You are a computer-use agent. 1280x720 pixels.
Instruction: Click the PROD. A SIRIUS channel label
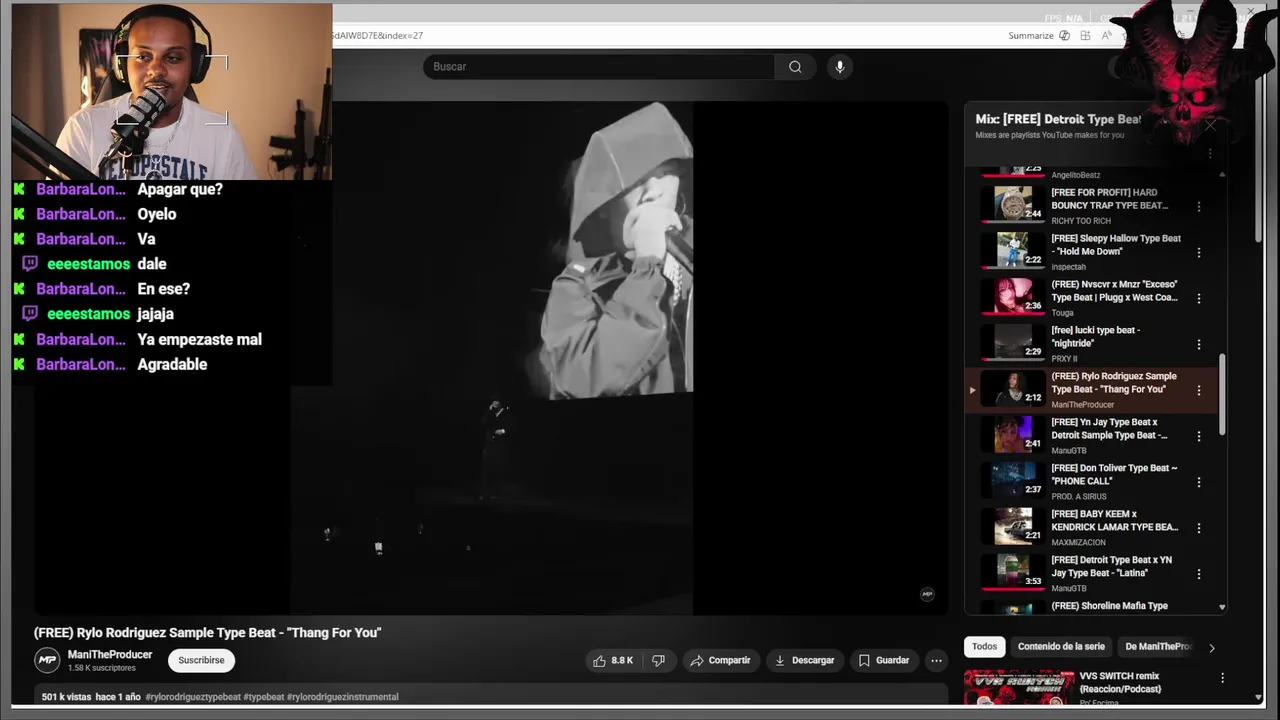pyautogui.click(x=1081, y=497)
